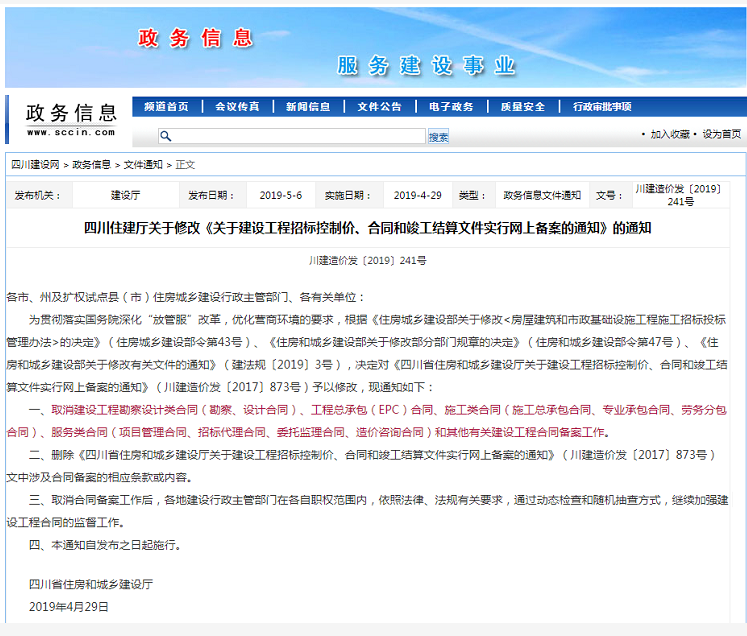Click the red banner 政务信息 title

pyautogui.click(x=195, y=38)
